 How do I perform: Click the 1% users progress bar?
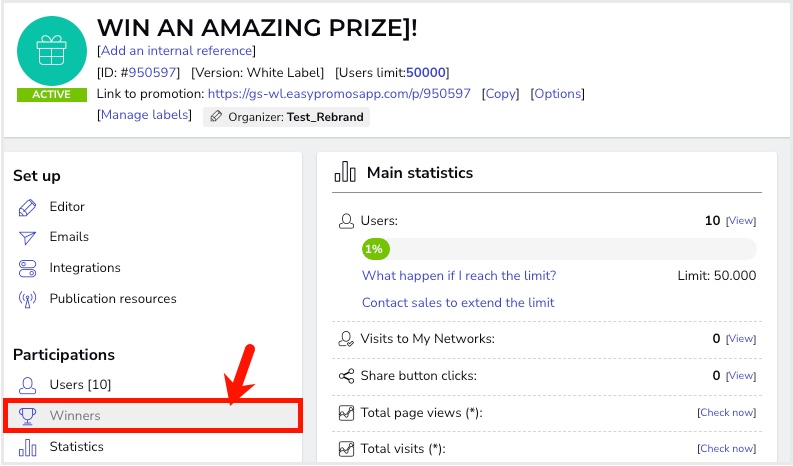[558, 248]
